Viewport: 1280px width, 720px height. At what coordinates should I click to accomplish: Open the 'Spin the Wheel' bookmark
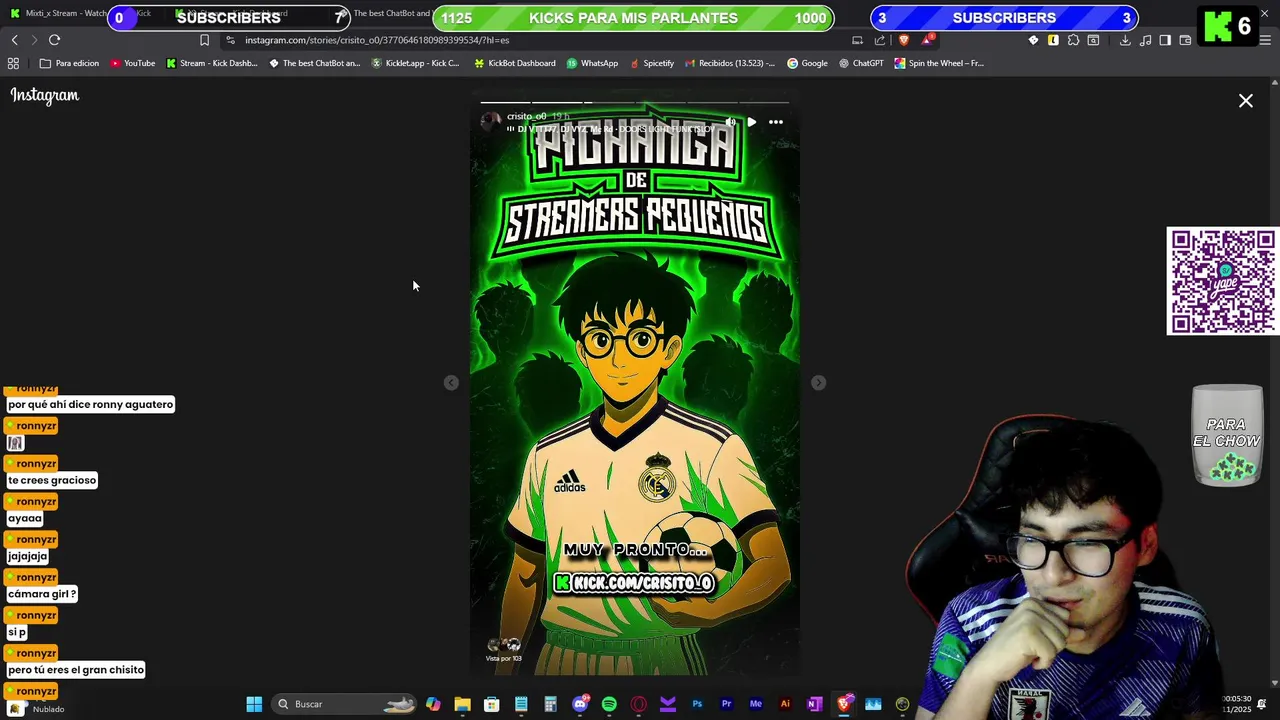click(939, 63)
